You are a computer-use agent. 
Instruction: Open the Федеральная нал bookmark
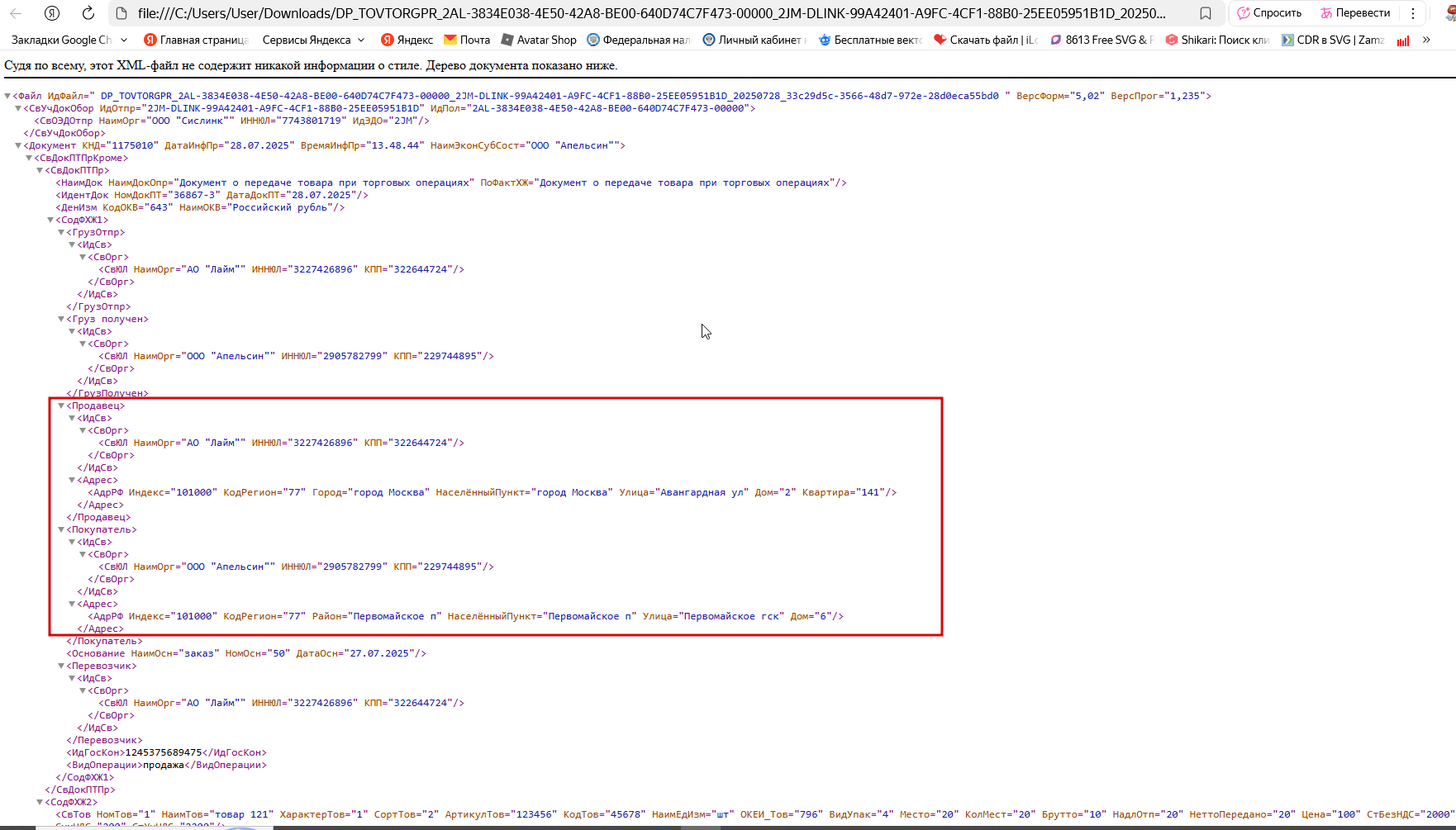tap(639, 40)
